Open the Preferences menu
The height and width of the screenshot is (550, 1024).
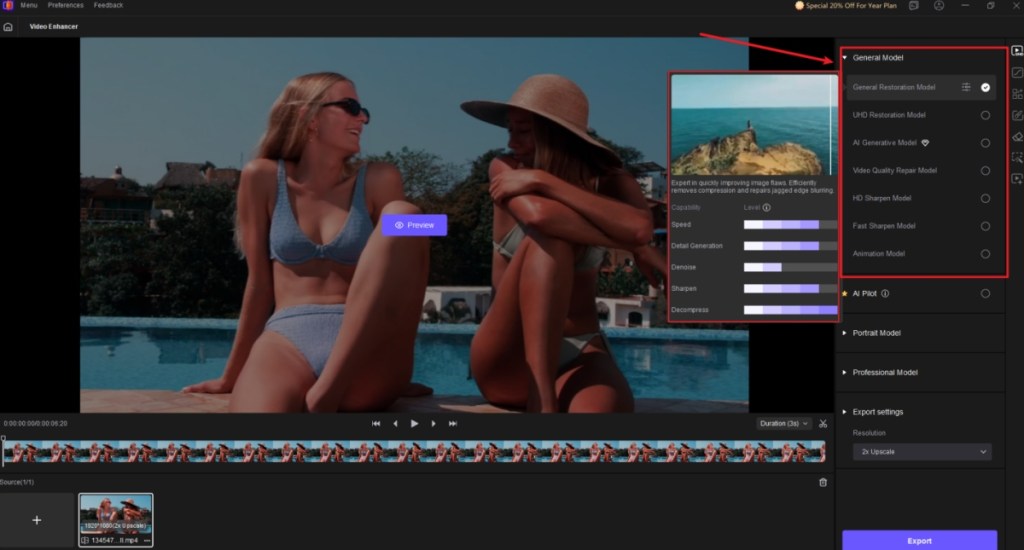click(66, 6)
